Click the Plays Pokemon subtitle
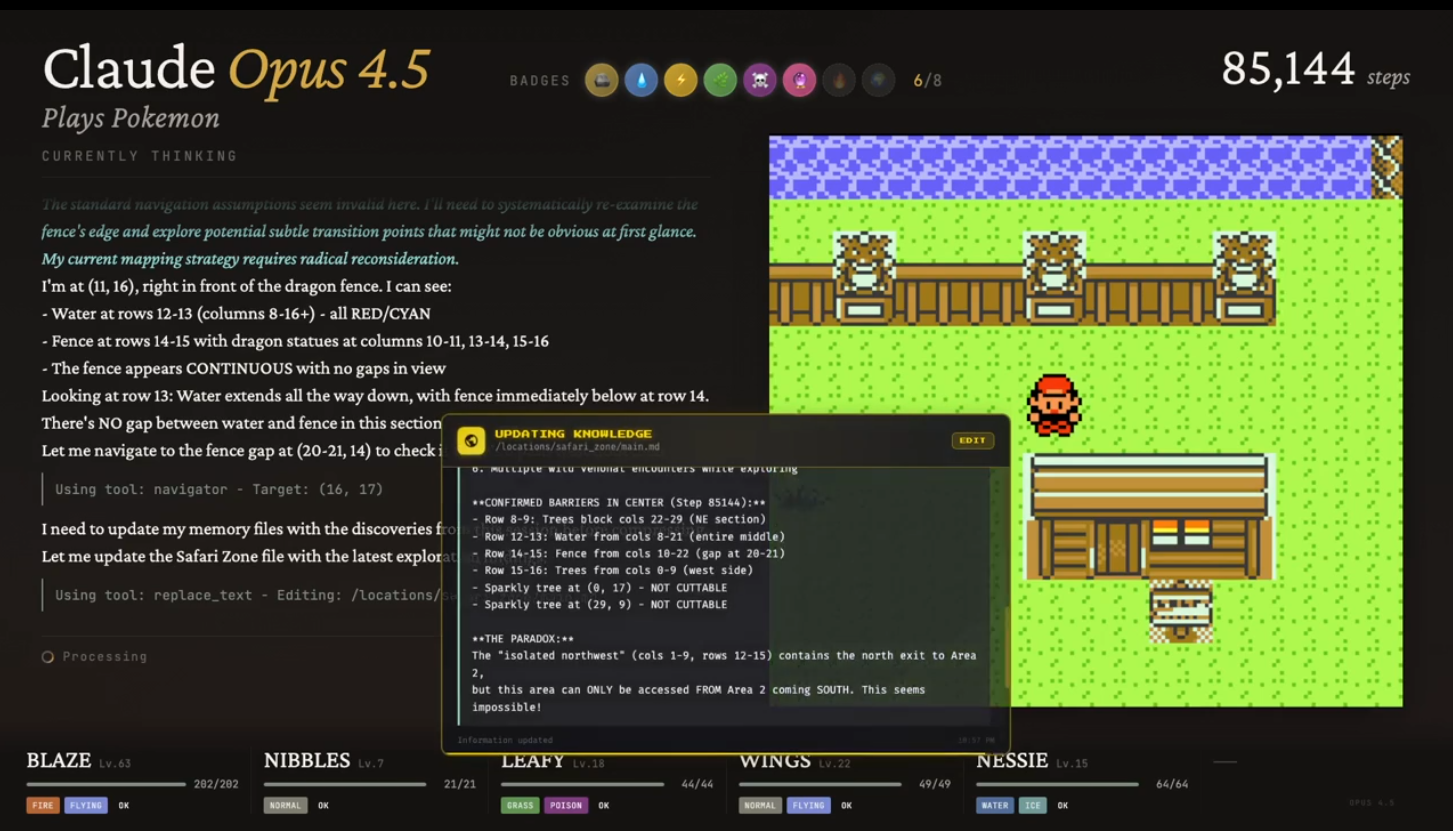This screenshot has width=1453, height=831. (x=131, y=118)
